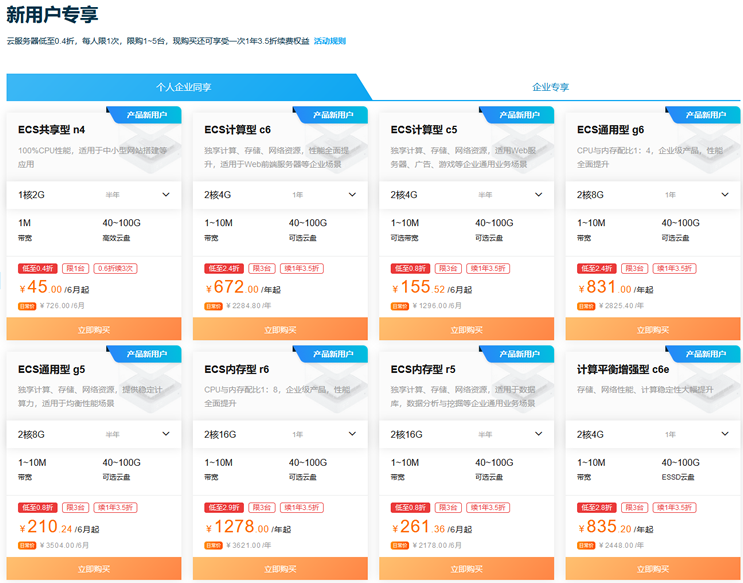
Task: Open the 活动规则 link
Action: [329, 41]
